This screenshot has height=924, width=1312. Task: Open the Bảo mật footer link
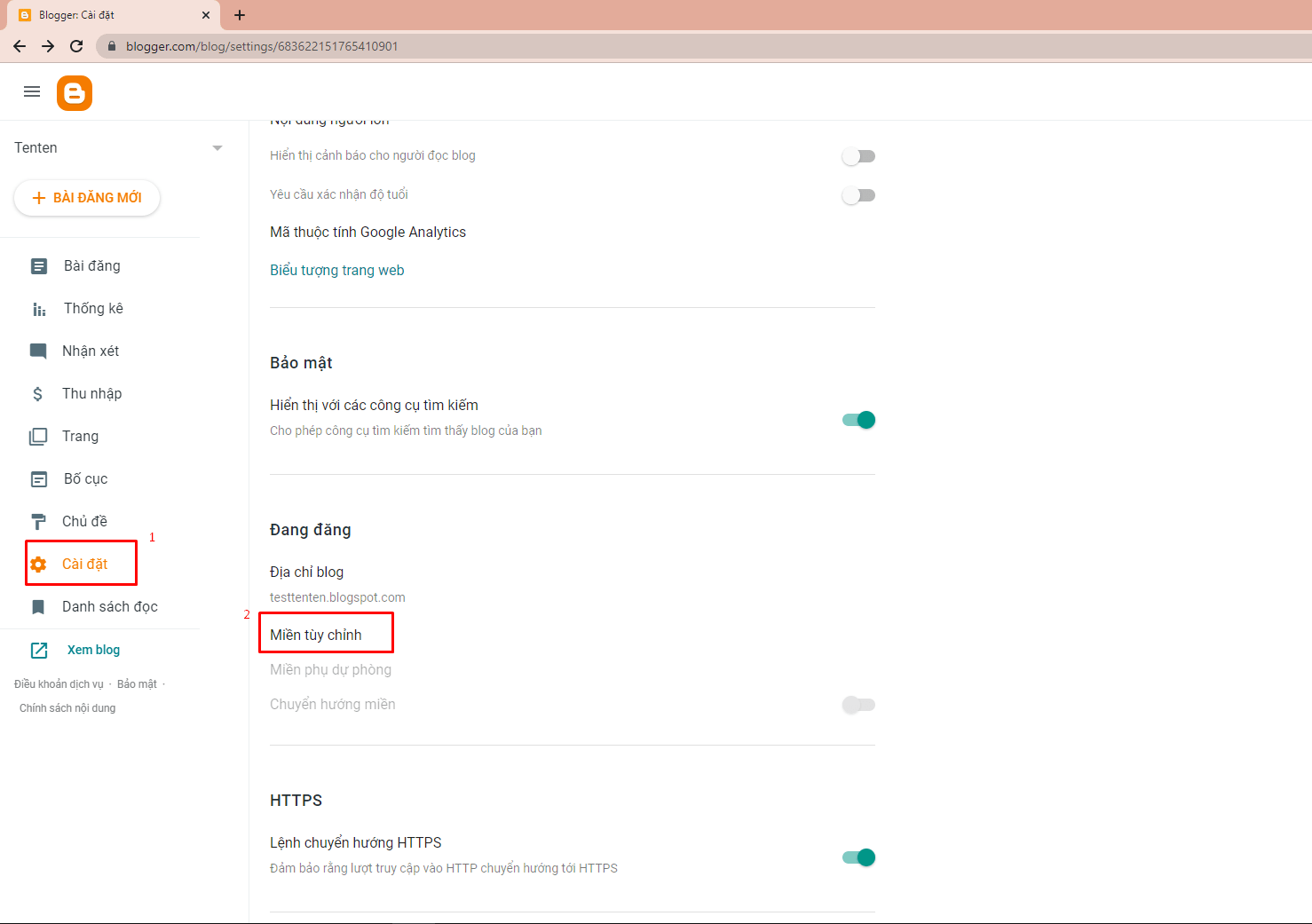(x=137, y=684)
